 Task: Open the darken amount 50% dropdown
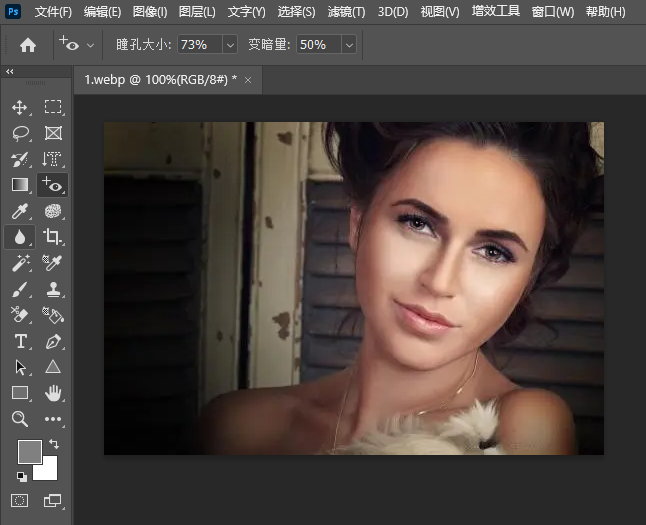tap(348, 45)
